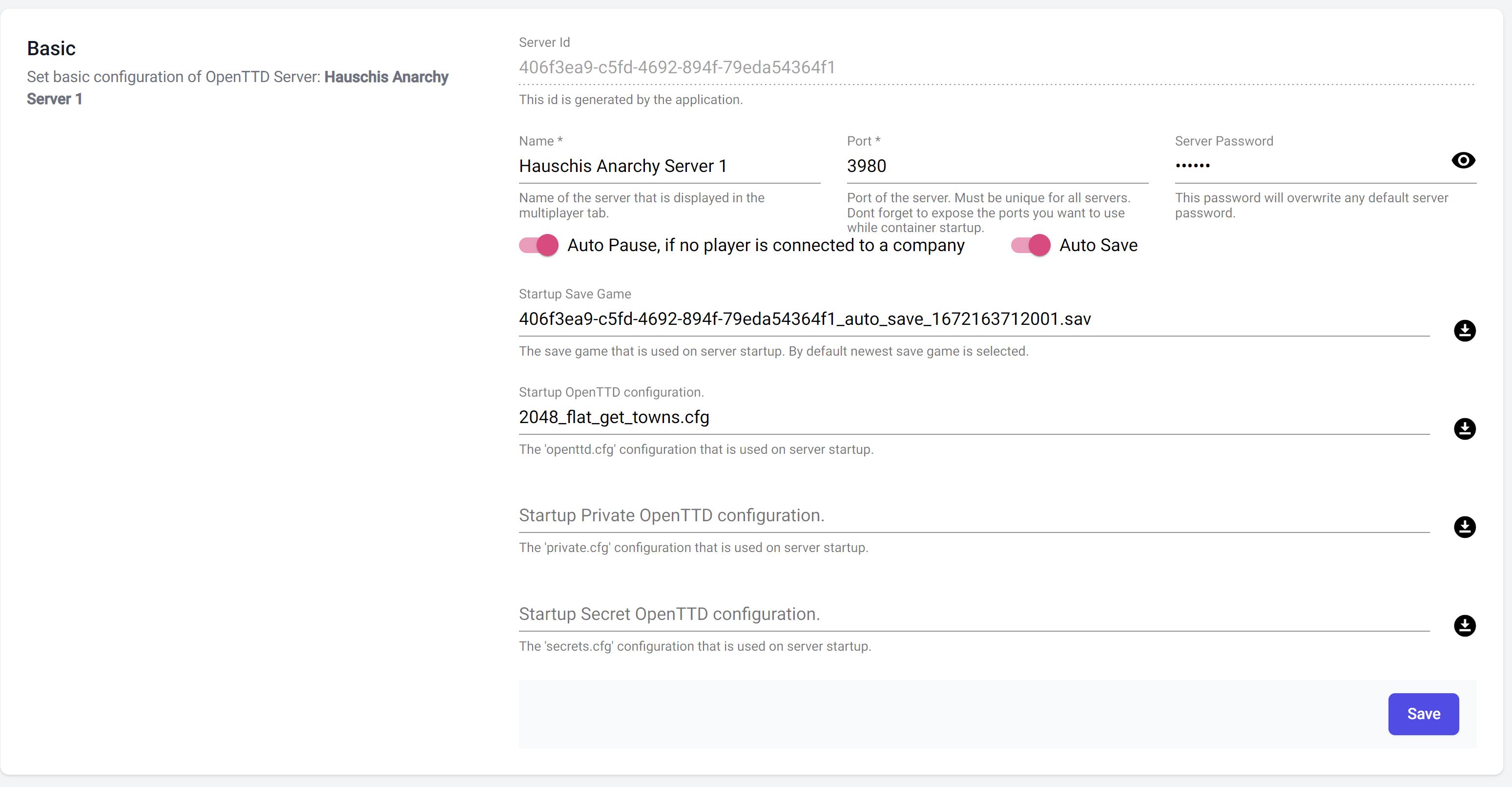Image resolution: width=1512 pixels, height=787 pixels.
Task: Click the bold 'Hauschis Anarchy Server 1' subtitle
Action: coord(237,87)
